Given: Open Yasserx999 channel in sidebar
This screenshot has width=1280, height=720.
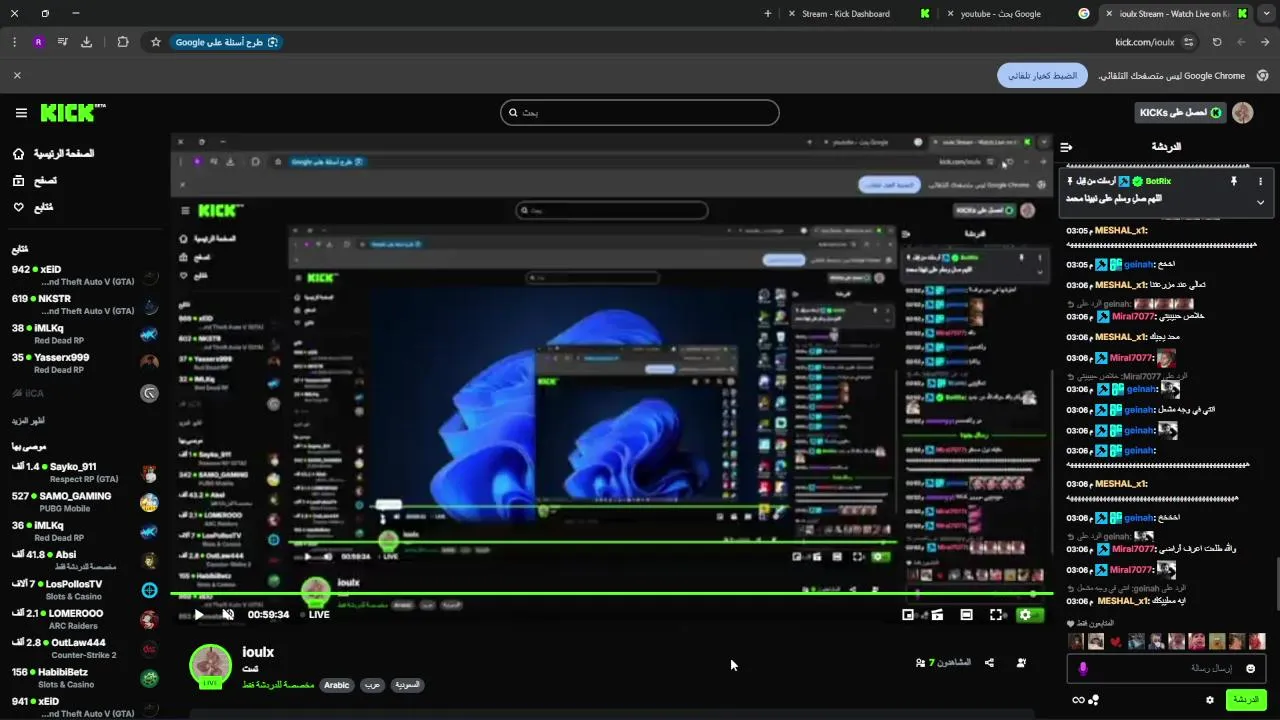Looking at the screenshot, I should tap(85, 363).
